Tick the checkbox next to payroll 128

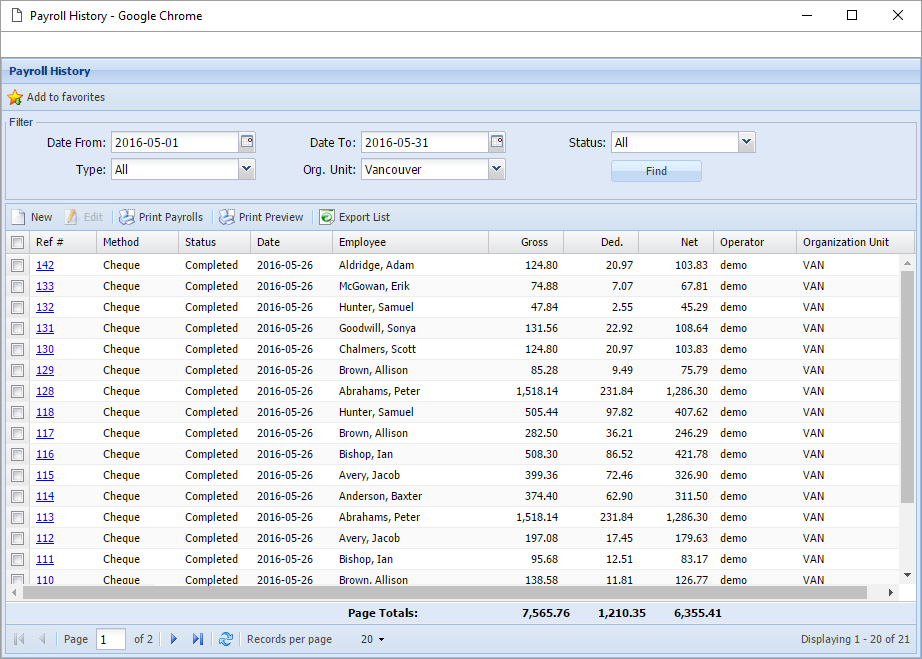(x=17, y=391)
